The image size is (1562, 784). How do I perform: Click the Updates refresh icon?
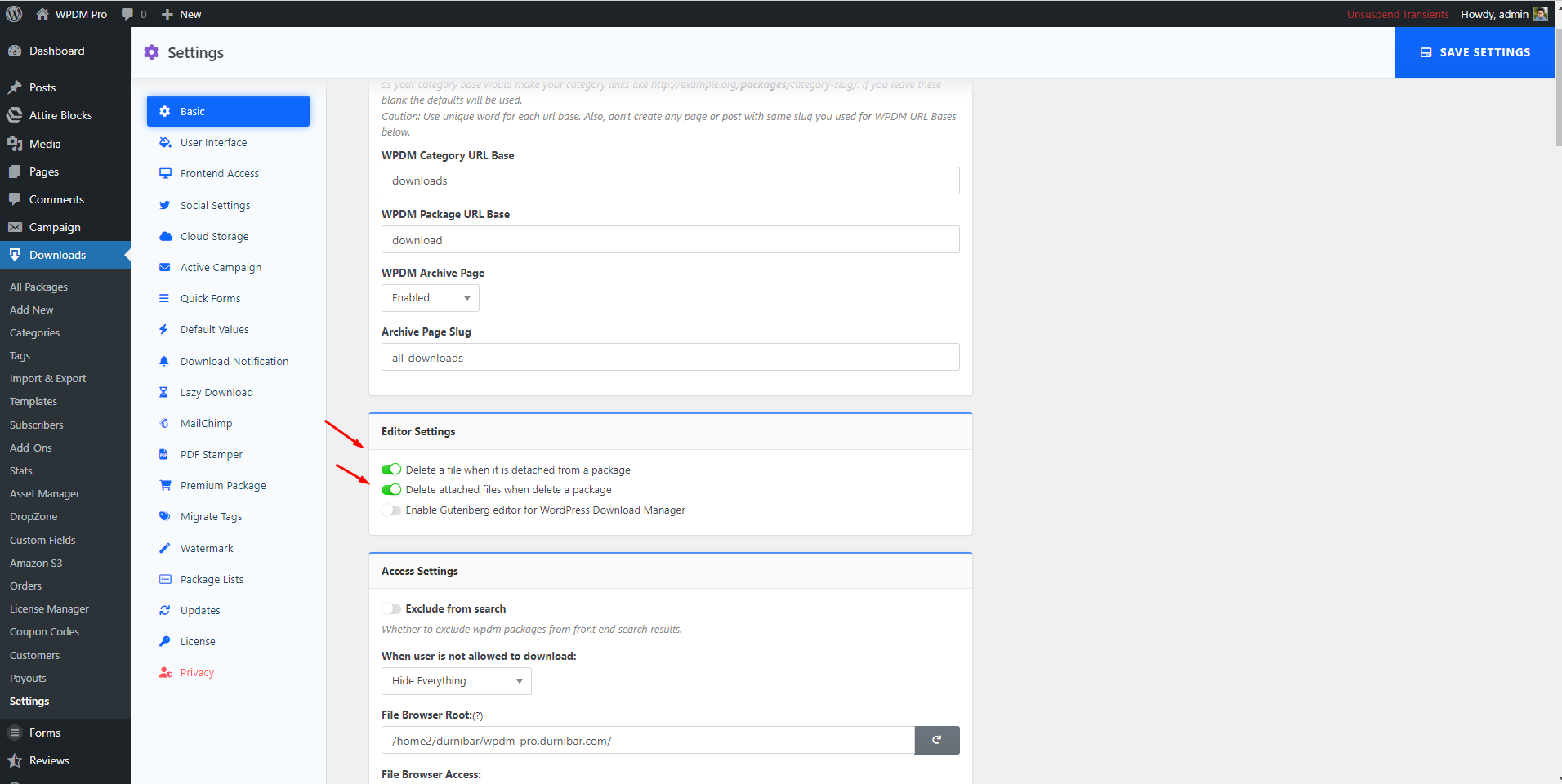point(164,610)
